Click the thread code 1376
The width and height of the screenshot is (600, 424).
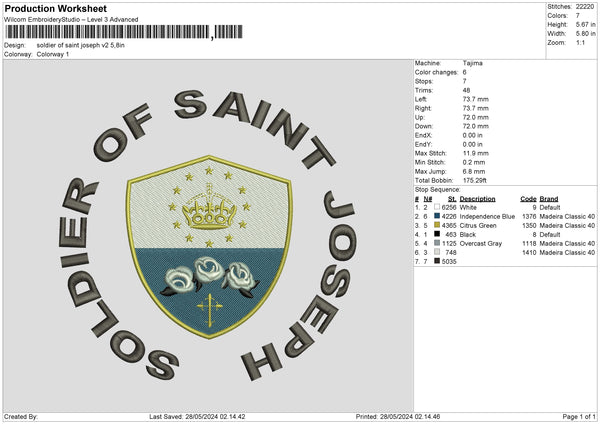tap(529, 217)
